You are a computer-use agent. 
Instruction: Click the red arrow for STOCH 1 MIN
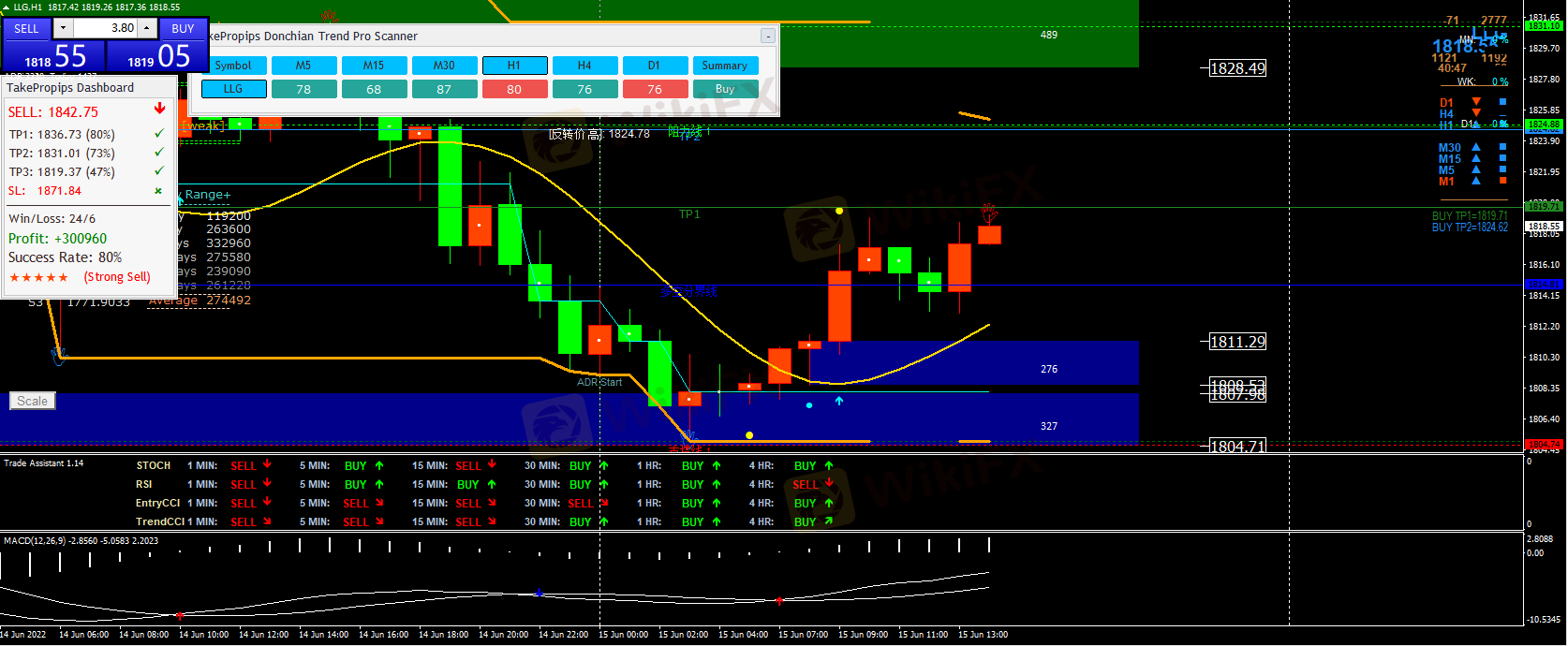tap(268, 464)
